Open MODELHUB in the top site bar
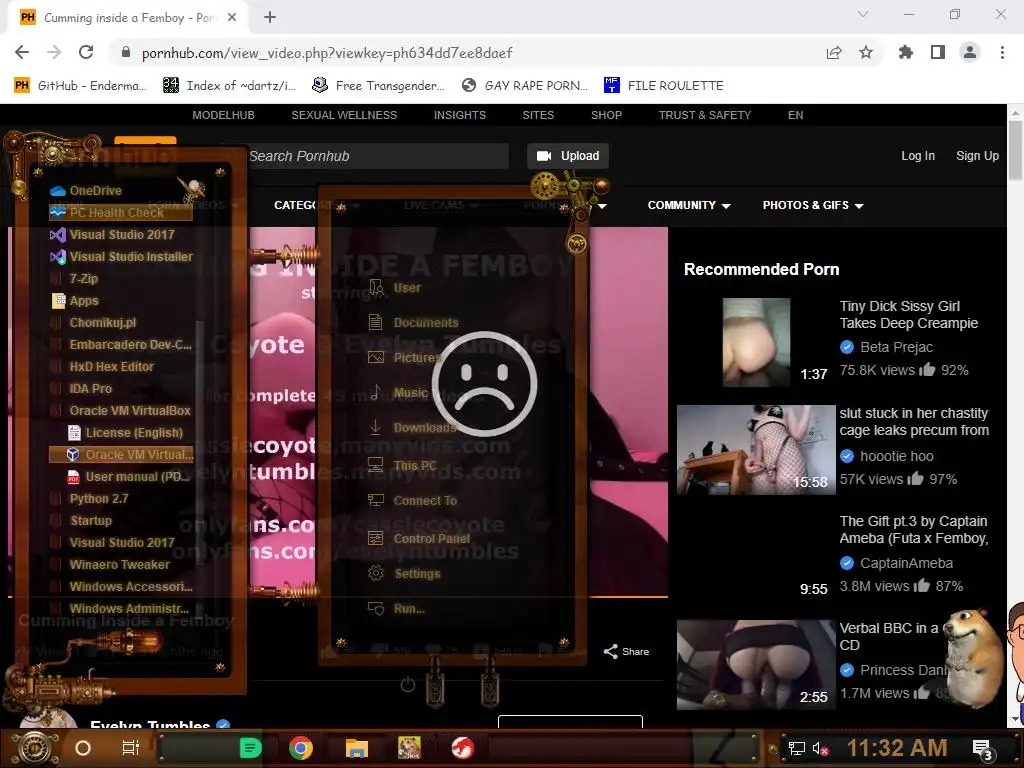The image size is (1024, 768). (223, 115)
